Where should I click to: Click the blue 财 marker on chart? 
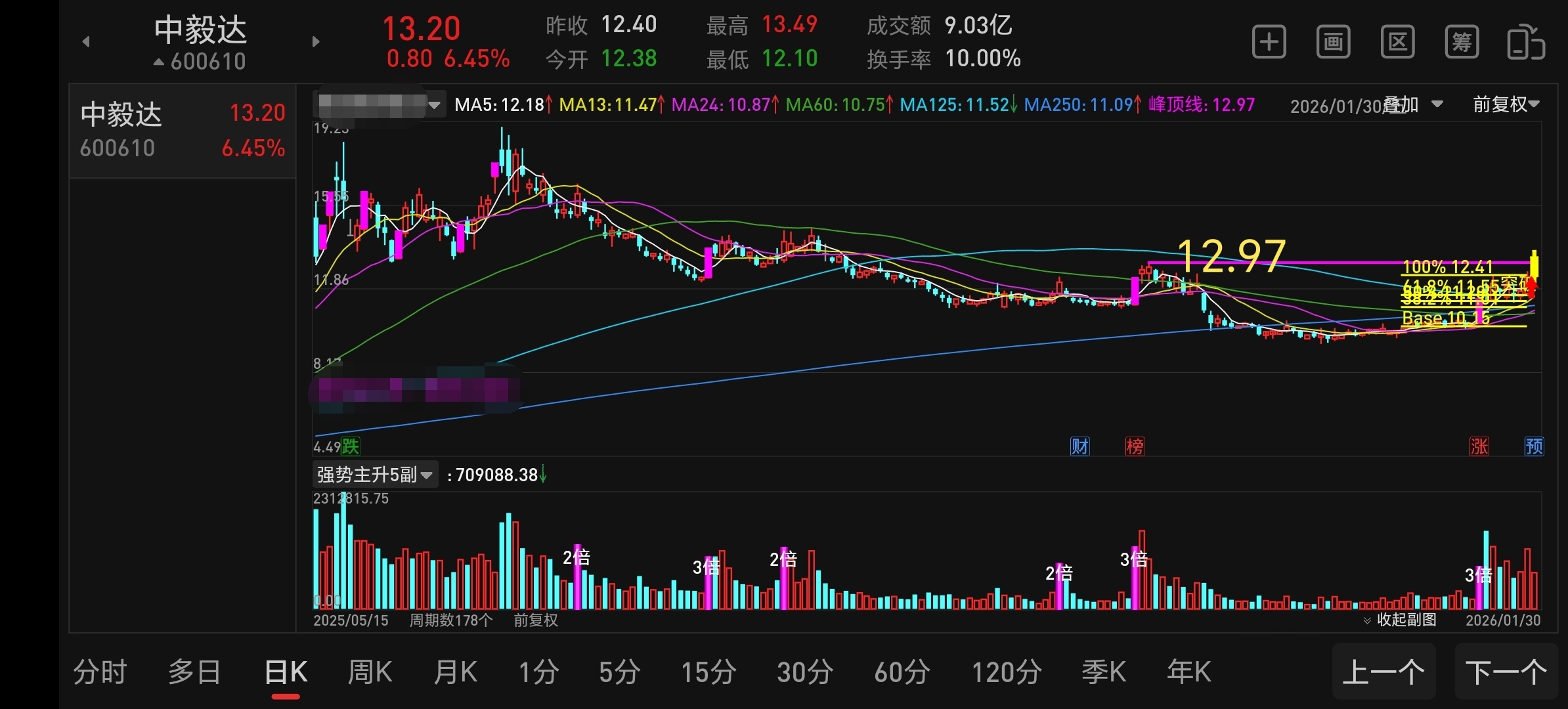[x=1079, y=446]
